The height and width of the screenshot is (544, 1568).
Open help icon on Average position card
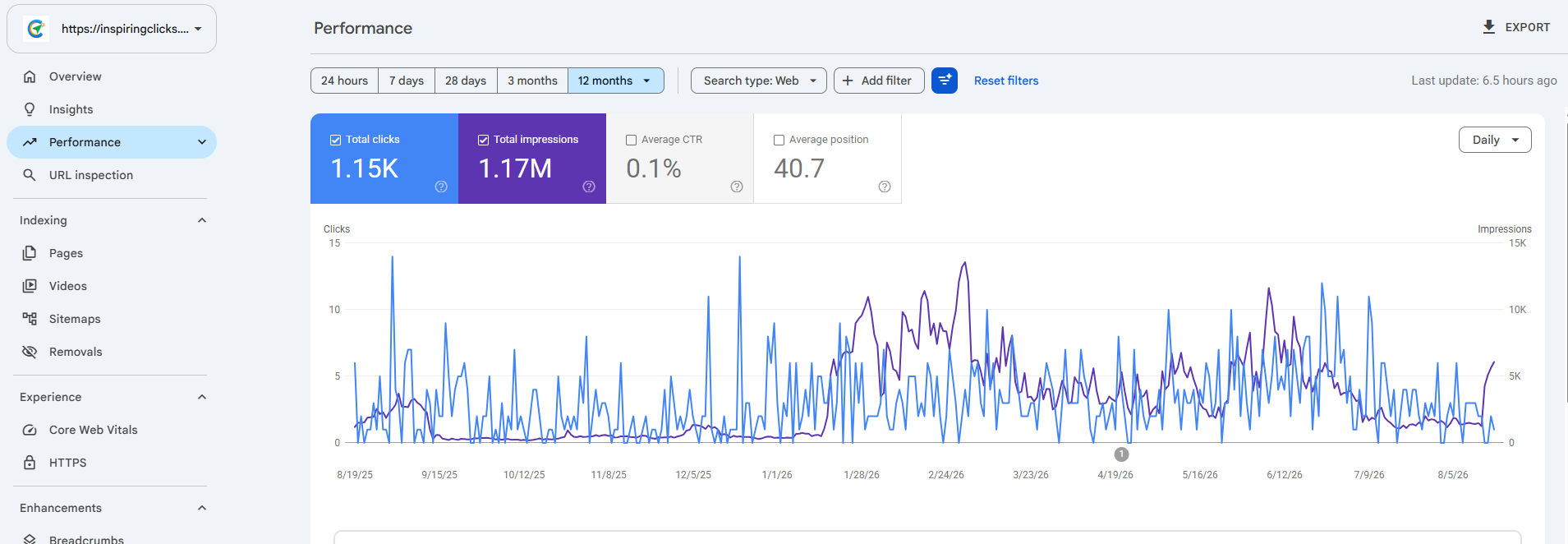click(885, 187)
